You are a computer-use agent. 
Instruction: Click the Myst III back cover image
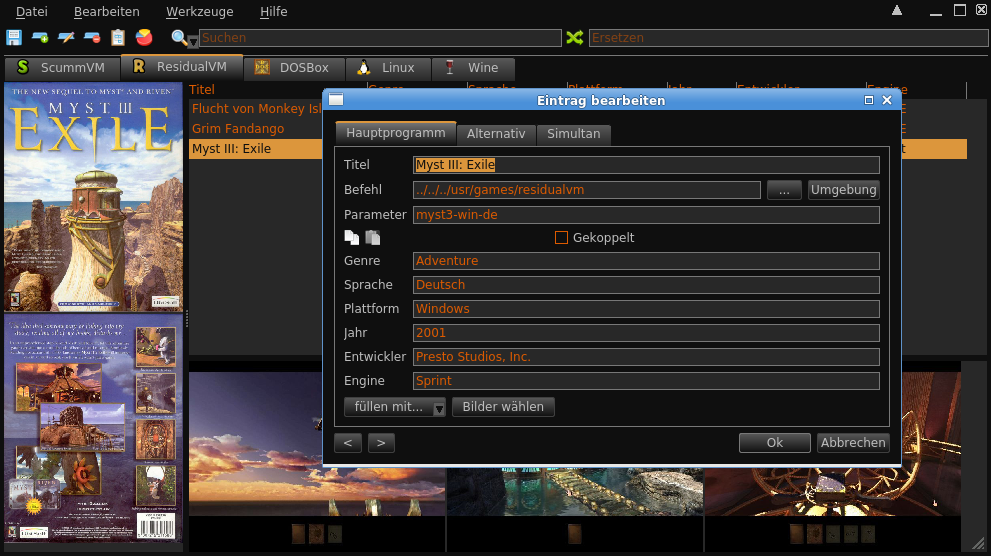pos(94,428)
